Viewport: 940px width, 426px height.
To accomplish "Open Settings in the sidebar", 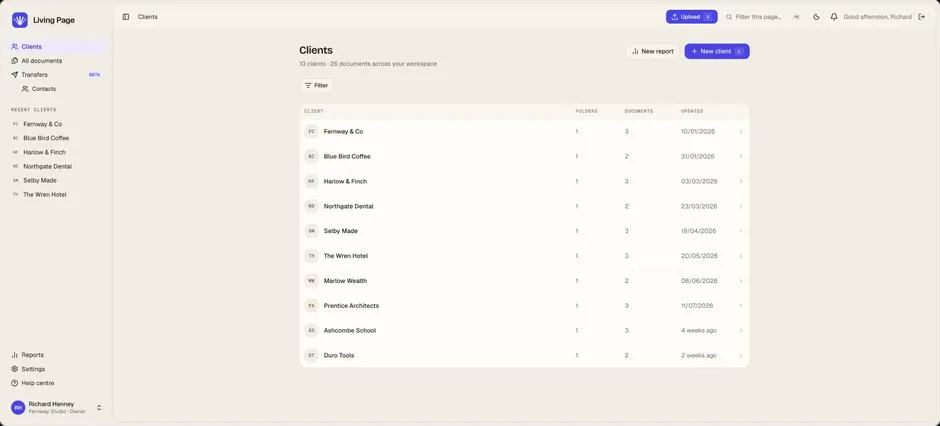I will pos(58,369).
